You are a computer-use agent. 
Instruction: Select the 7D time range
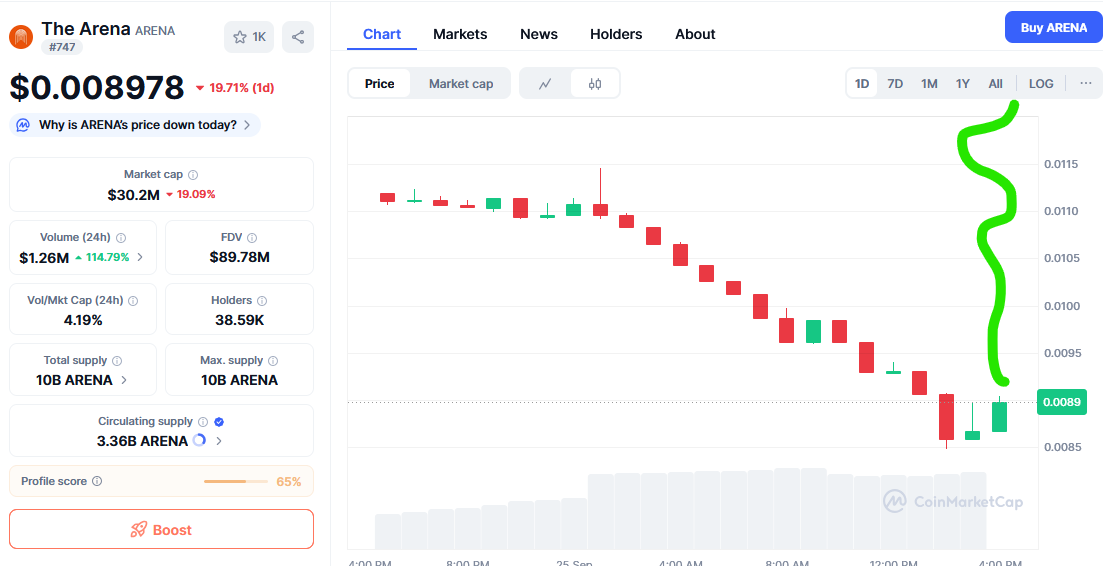tap(895, 83)
